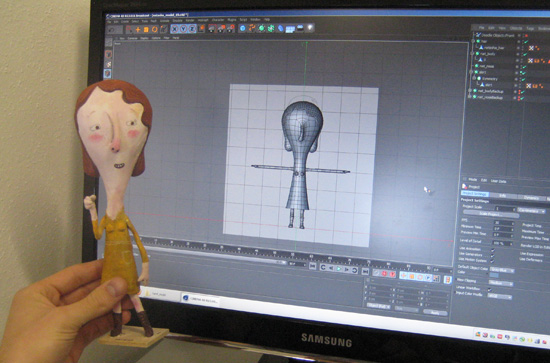Click the green play button in timeline
550x363 pixels.
(x=339, y=269)
